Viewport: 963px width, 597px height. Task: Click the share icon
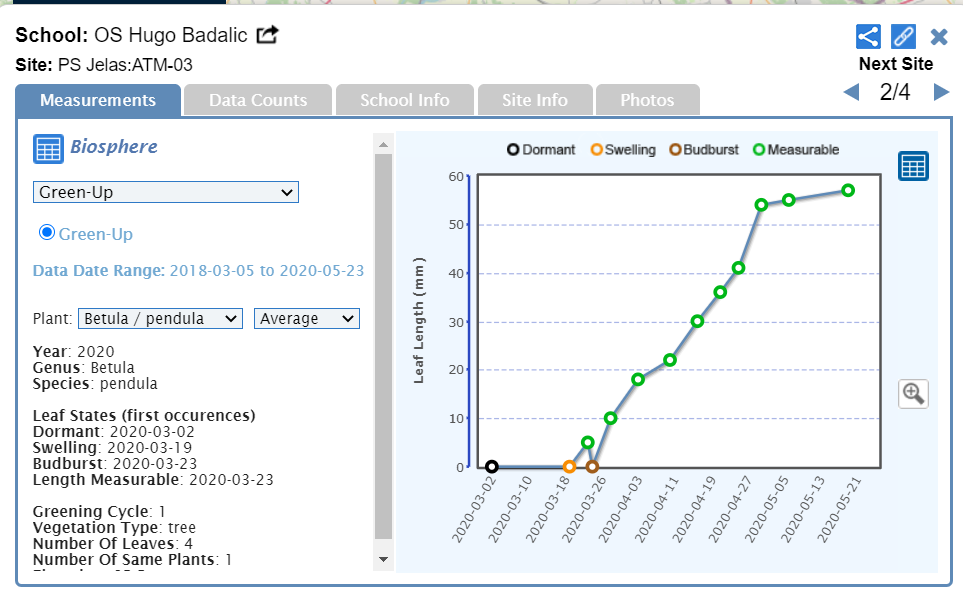click(868, 37)
